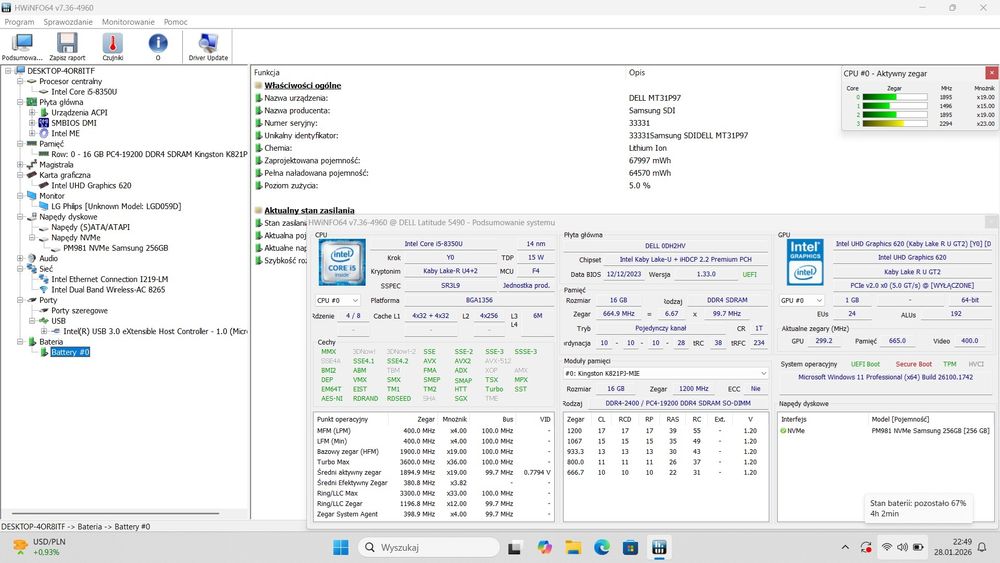Screen dimensions: 1000x563
Task: Click the sync status tray icon with red dot
Action: point(866,547)
